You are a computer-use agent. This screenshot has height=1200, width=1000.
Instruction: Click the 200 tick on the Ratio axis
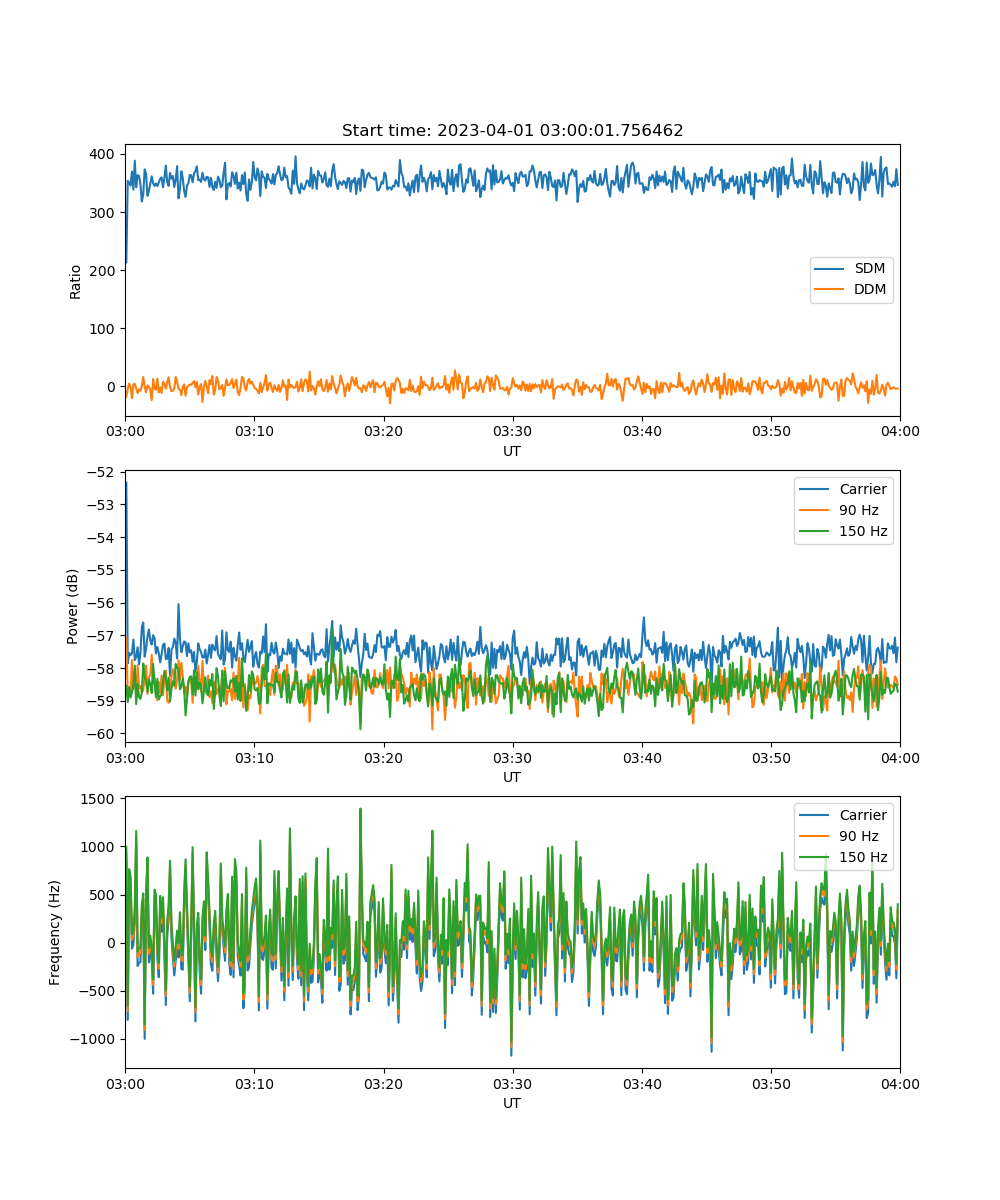104,270
